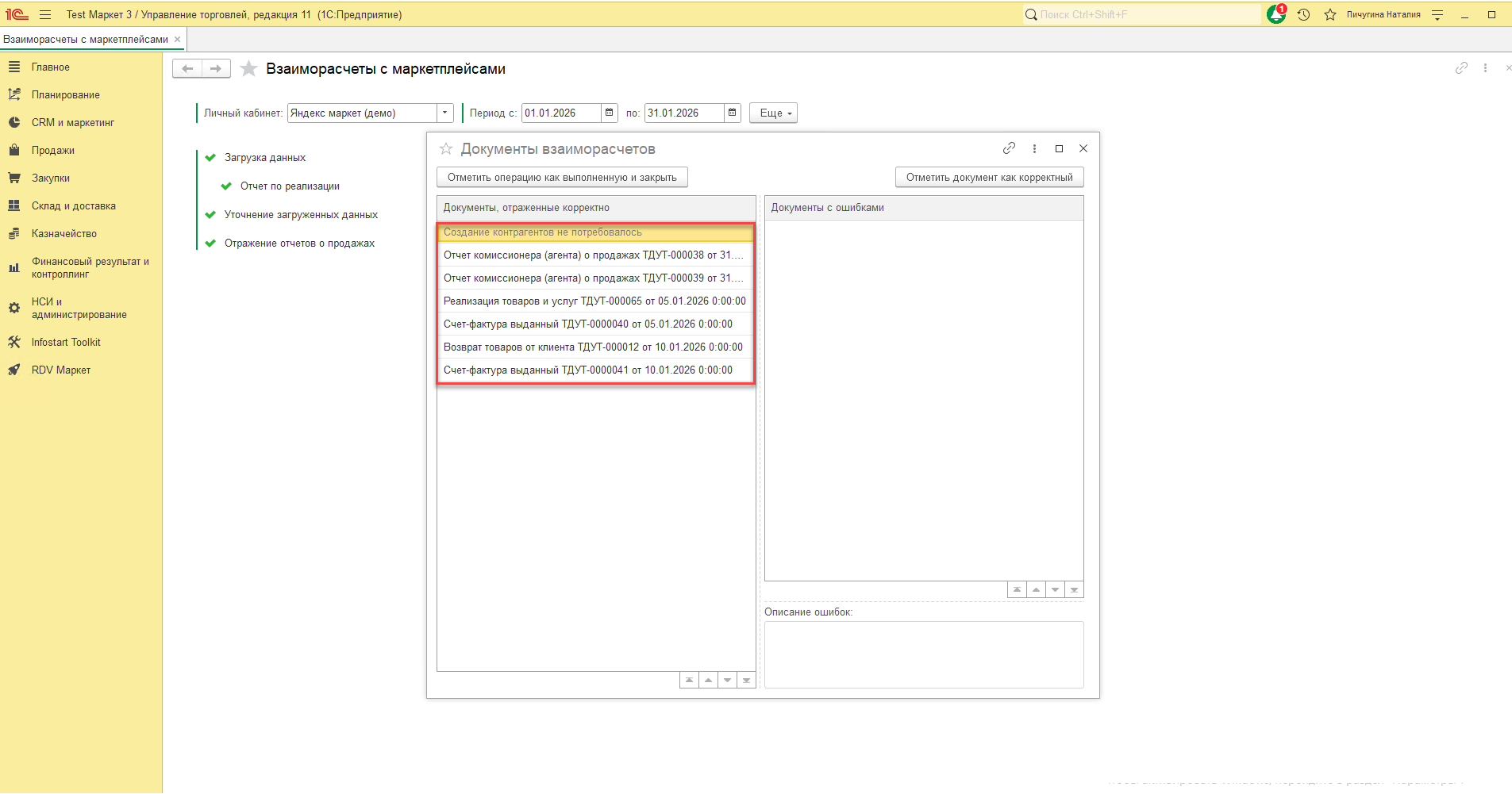Open the history clock icon
1512x794 pixels.
pyautogui.click(x=1303, y=14)
